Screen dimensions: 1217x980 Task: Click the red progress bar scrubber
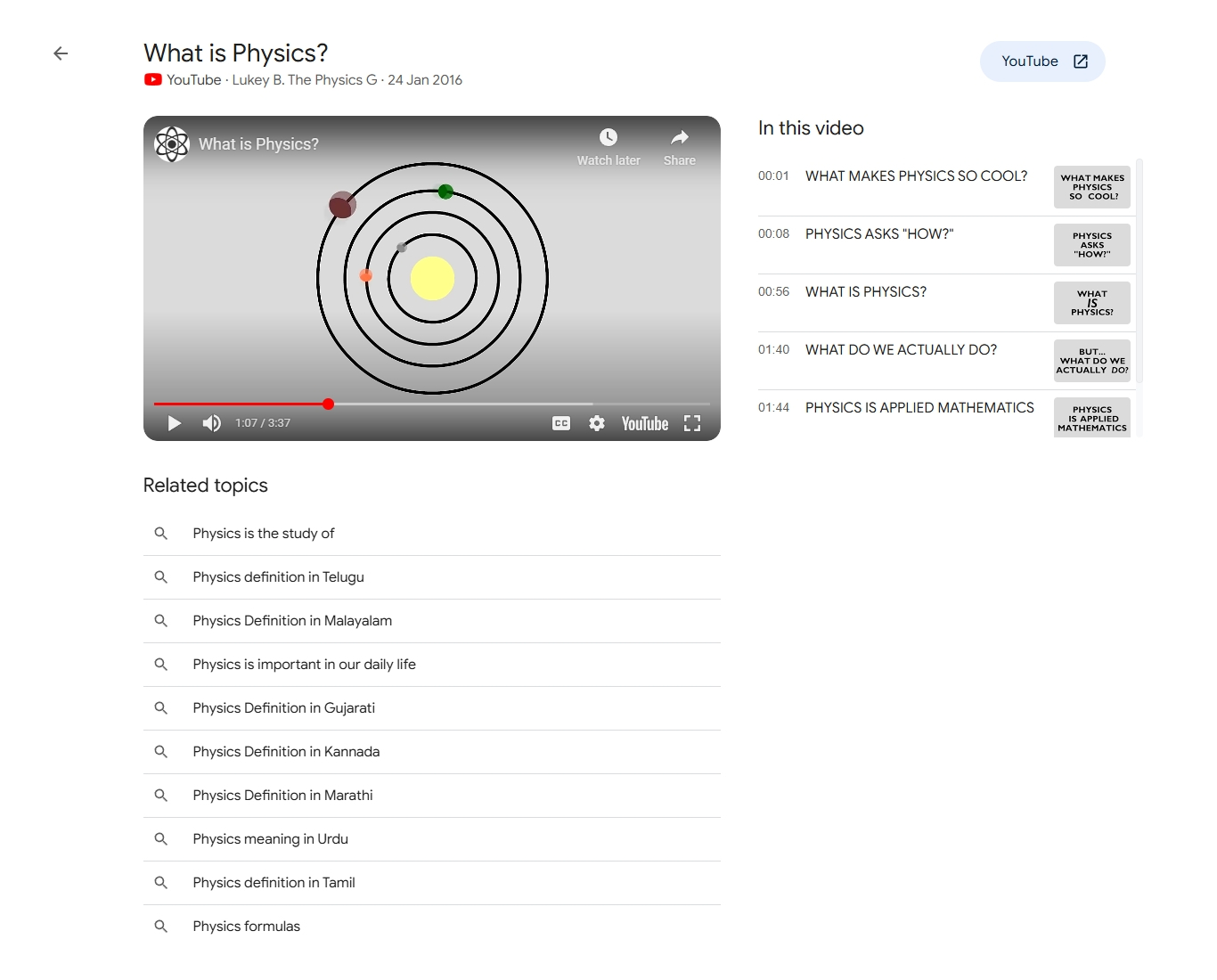[329, 404]
